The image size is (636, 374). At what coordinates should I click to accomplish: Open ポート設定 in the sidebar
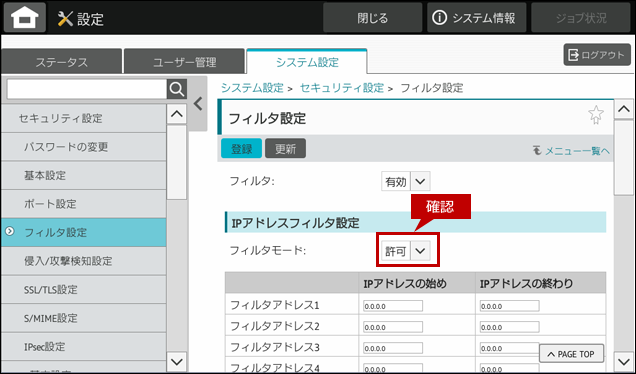(x=84, y=204)
